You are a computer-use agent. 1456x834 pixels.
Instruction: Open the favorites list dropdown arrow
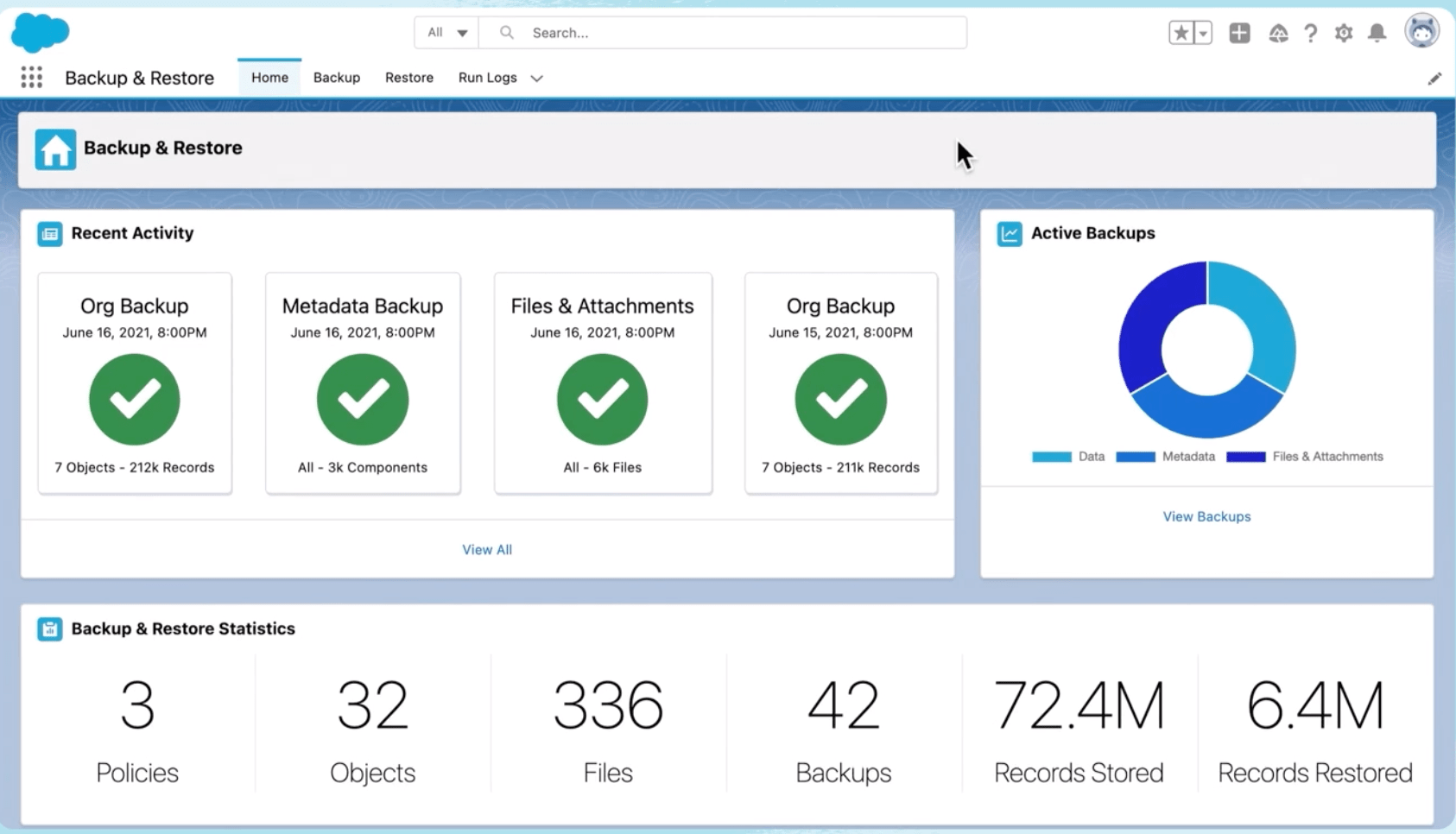1203,33
